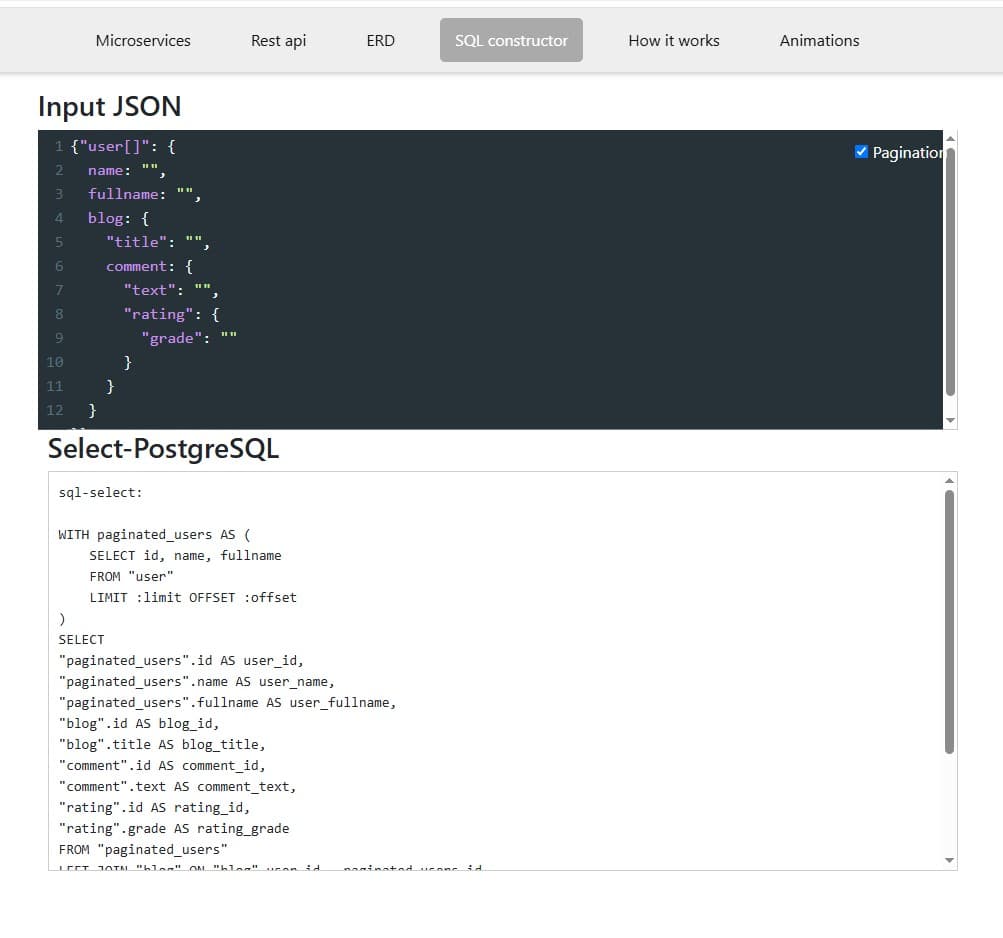Click the "comment".id AS comment_id line

click(162, 766)
